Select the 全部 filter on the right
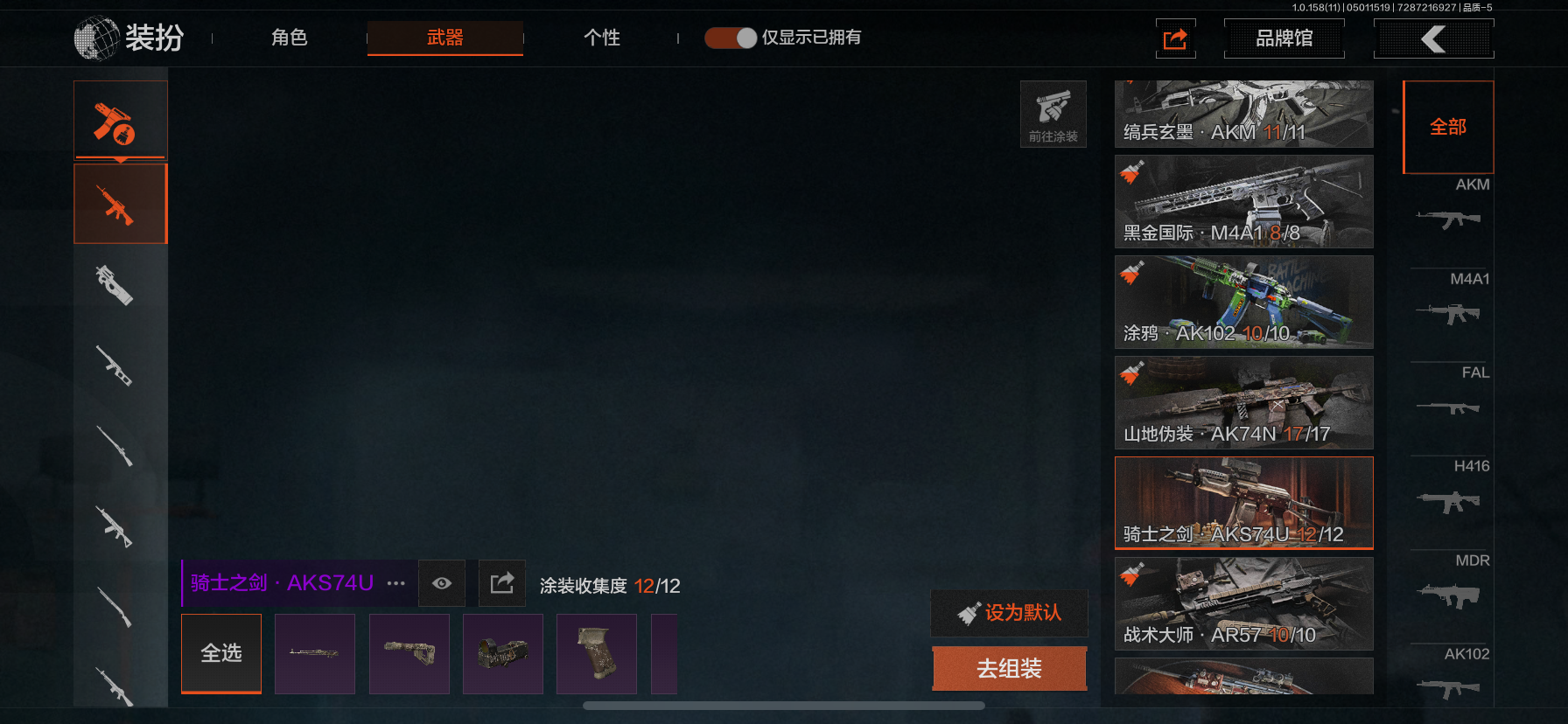This screenshot has height=724, width=1568. tap(1448, 127)
